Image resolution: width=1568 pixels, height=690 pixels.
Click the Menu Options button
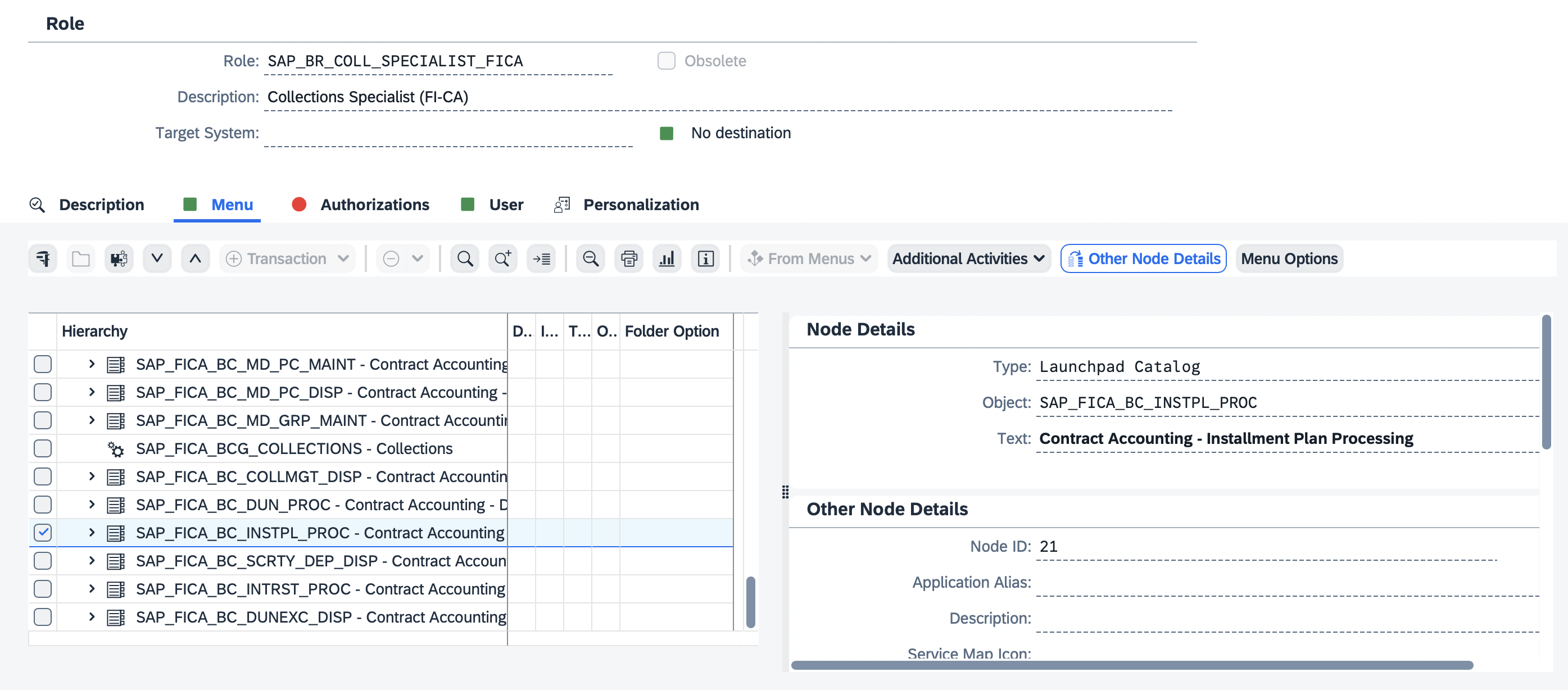pos(1289,258)
